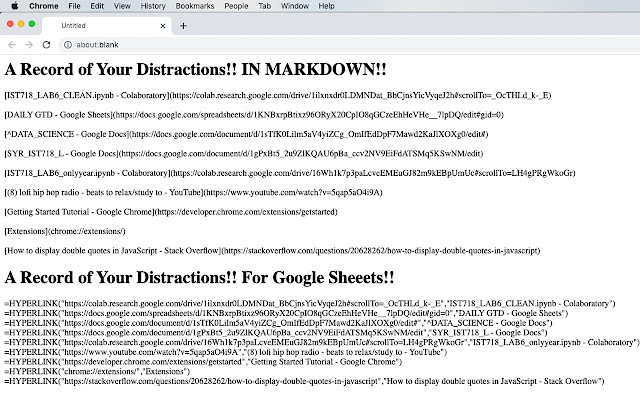Click the IST718_LAB6_onlyyear.ipynb markdown line
This screenshot has width=640, height=400.
(x=290, y=173)
